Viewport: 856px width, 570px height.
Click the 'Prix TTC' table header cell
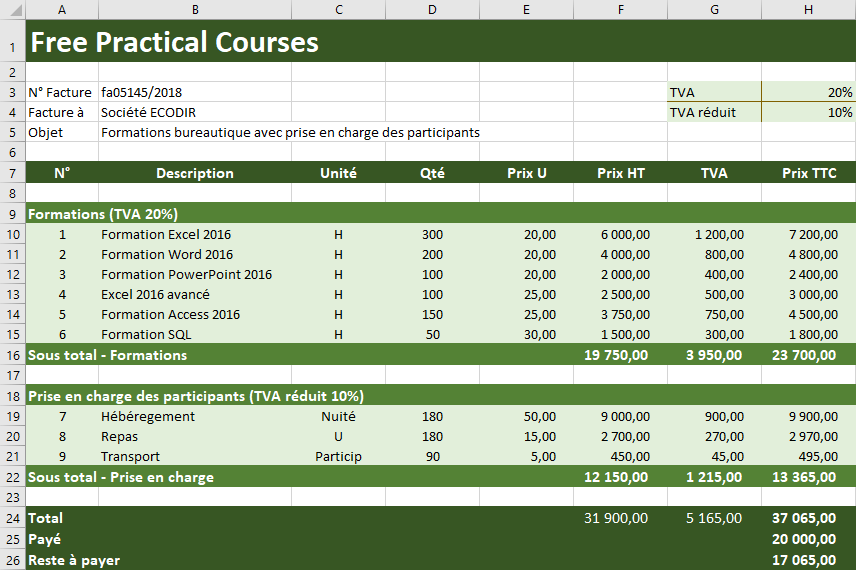[x=808, y=173]
